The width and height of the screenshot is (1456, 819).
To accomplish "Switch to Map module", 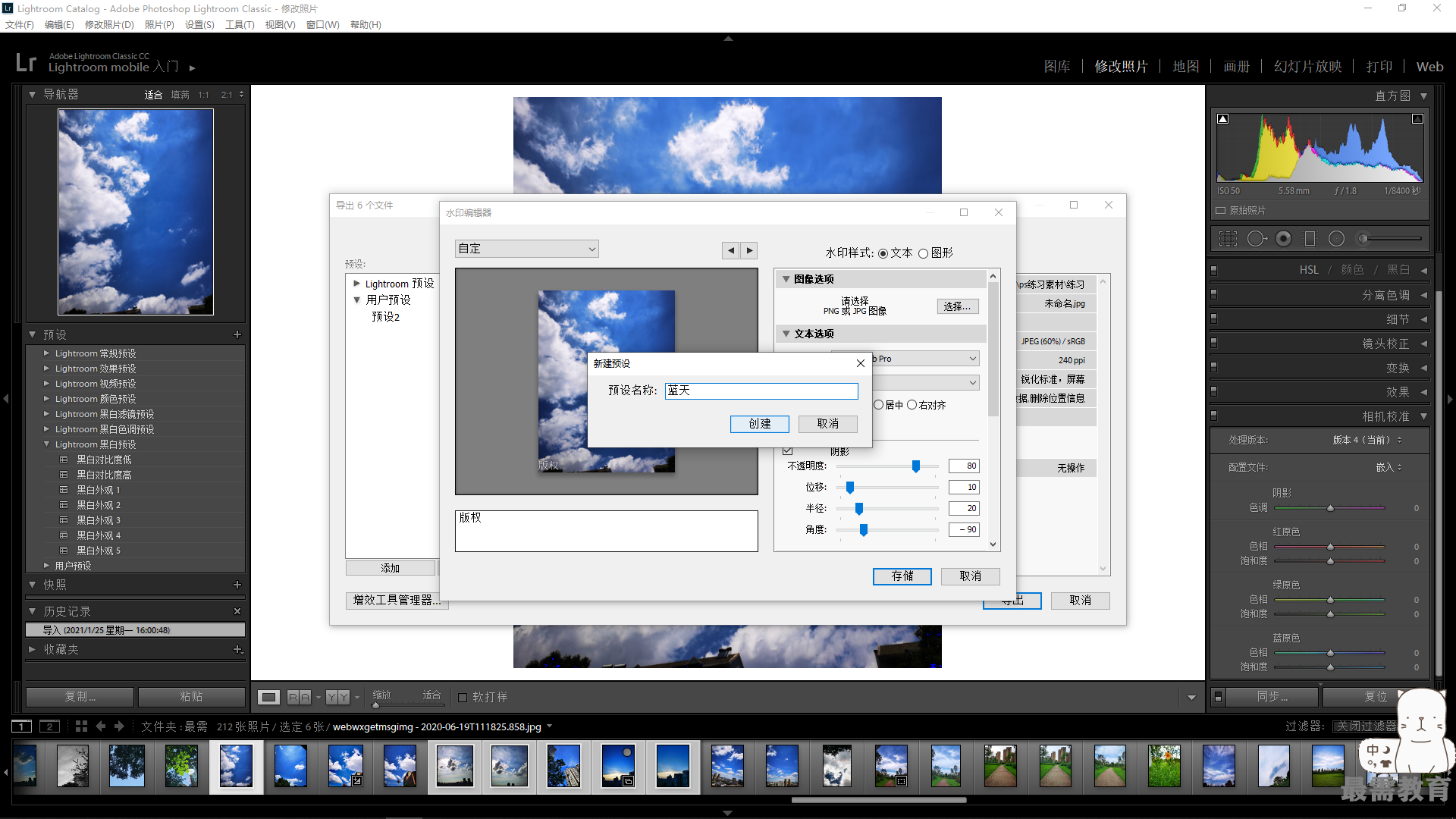I will coord(1186,67).
